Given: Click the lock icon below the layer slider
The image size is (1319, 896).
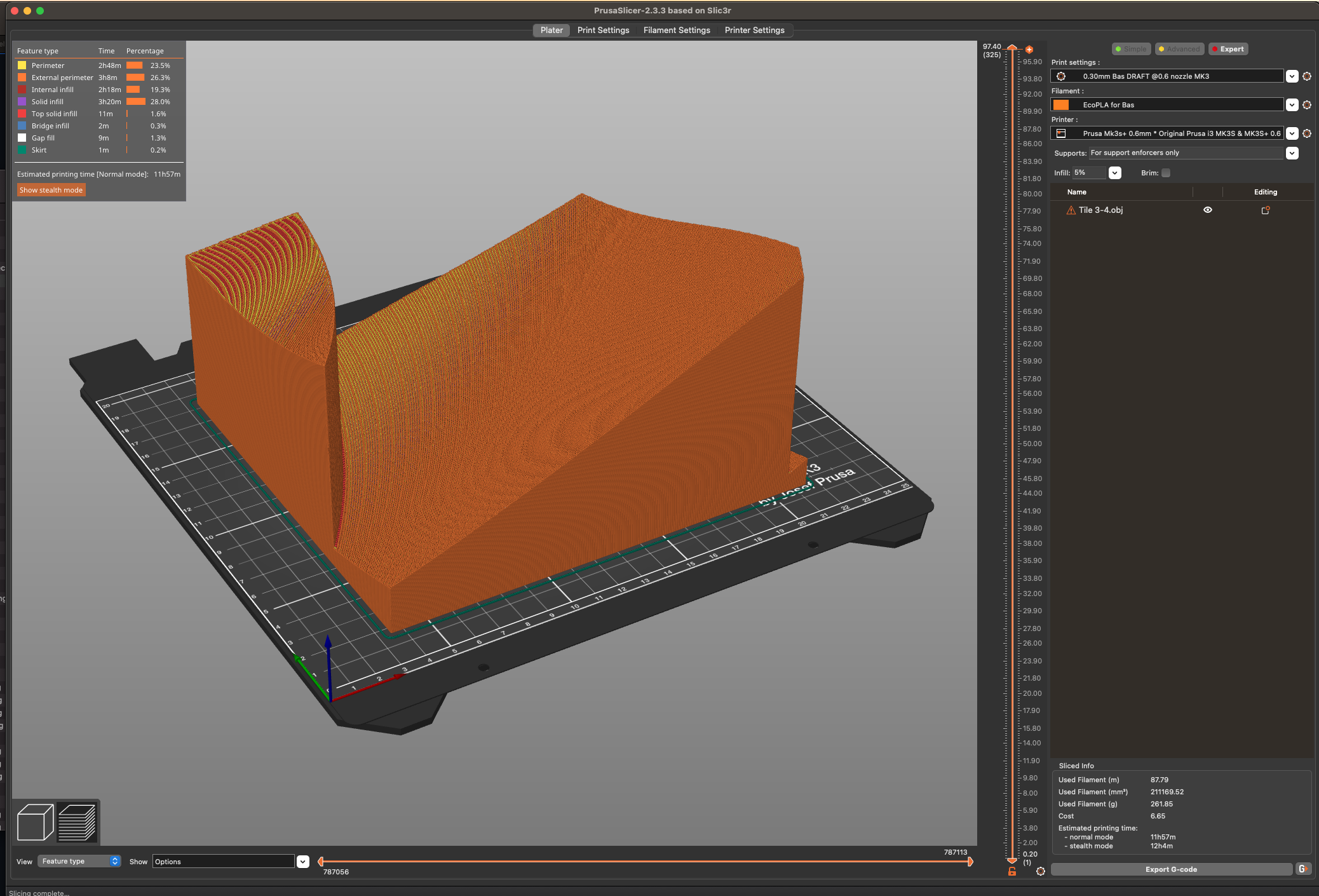Looking at the screenshot, I should pos(1011,871).
